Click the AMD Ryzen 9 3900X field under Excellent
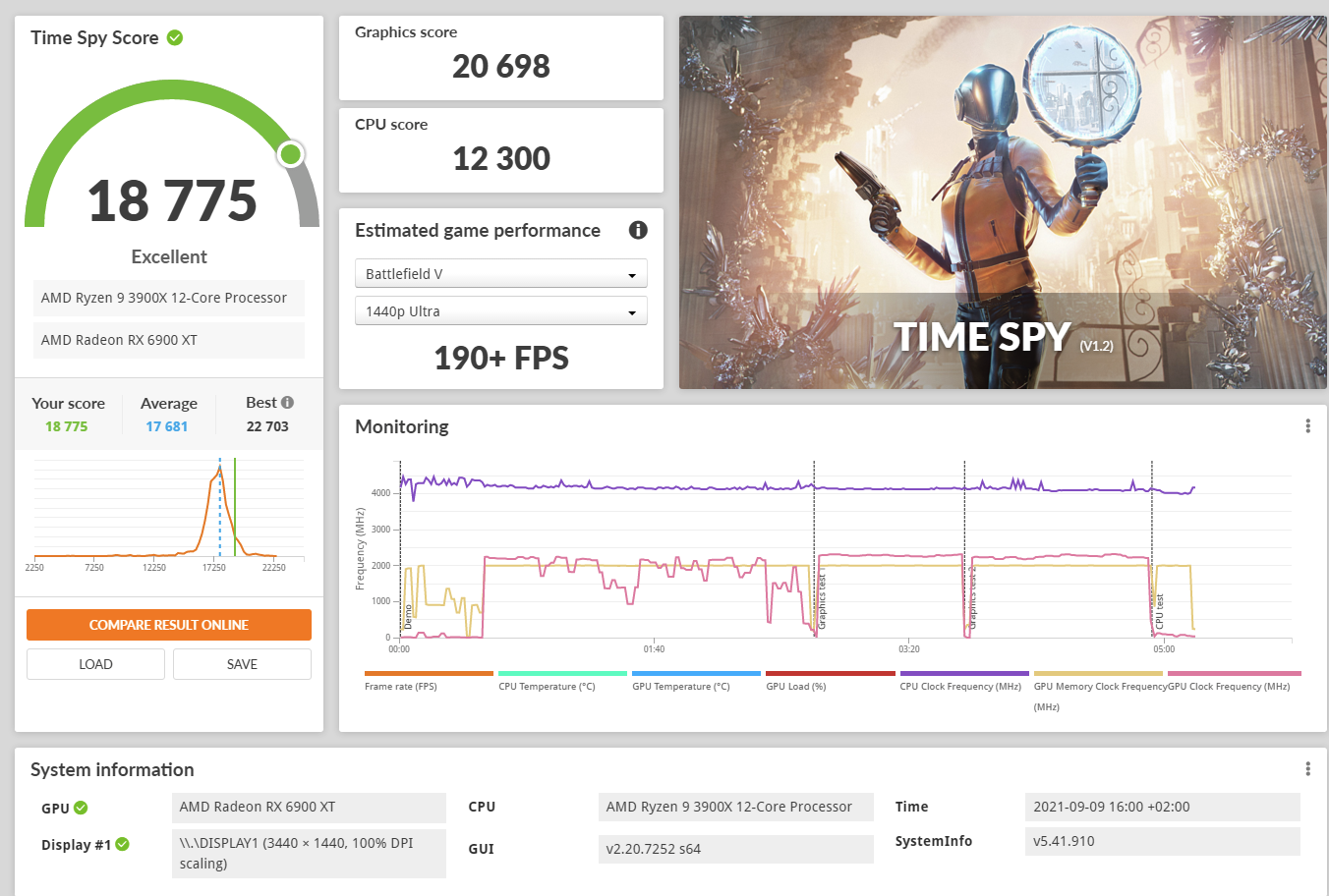 tap(169, 298)
